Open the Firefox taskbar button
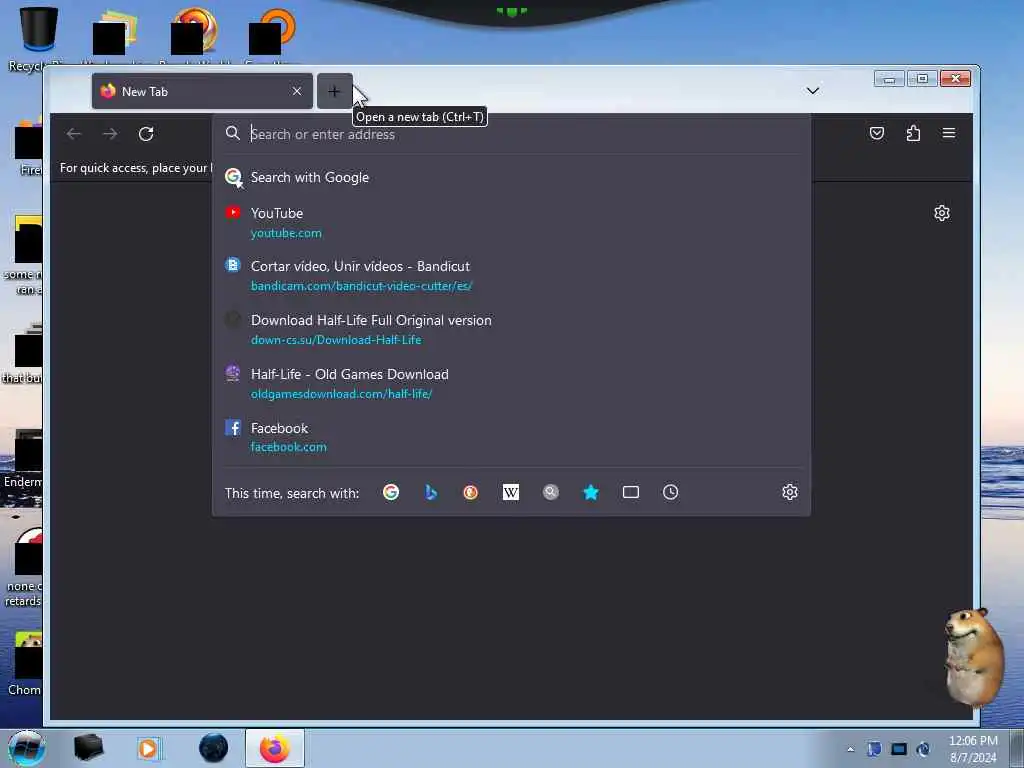1024x768 pixels. tap(275, 748)
